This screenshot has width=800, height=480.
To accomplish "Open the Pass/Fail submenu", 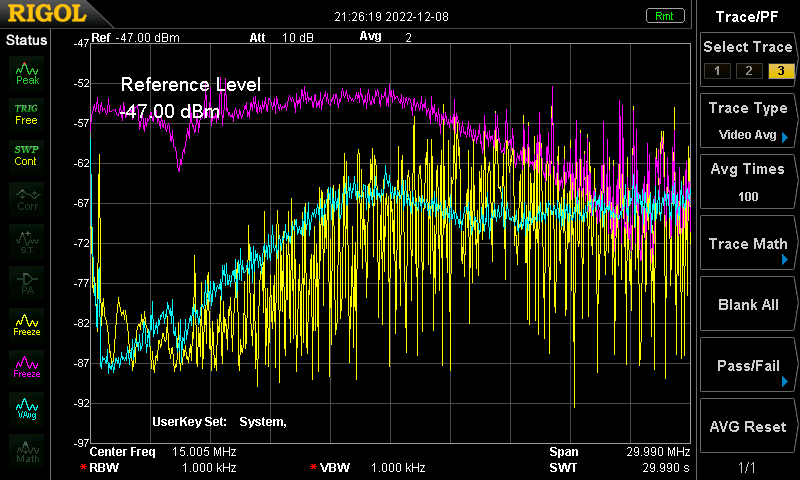I will pyautogui.click(x=748, y=366).
